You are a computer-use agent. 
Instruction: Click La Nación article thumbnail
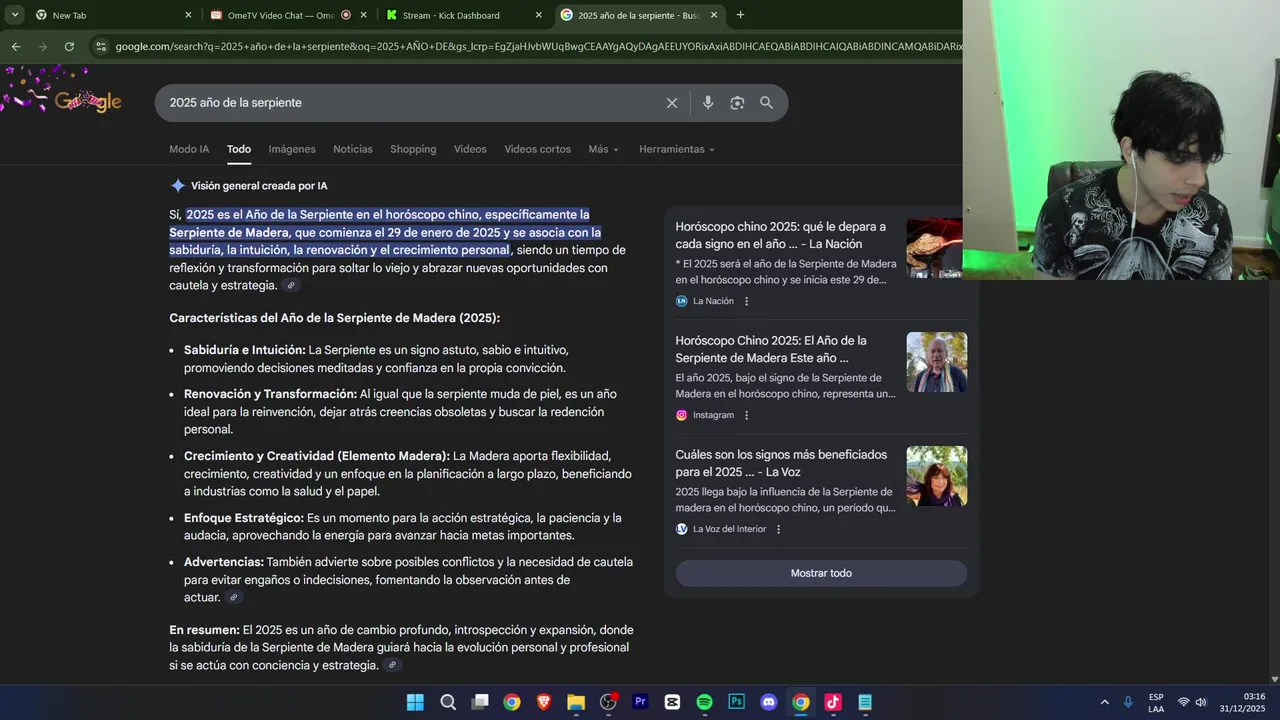pos(934,248)
